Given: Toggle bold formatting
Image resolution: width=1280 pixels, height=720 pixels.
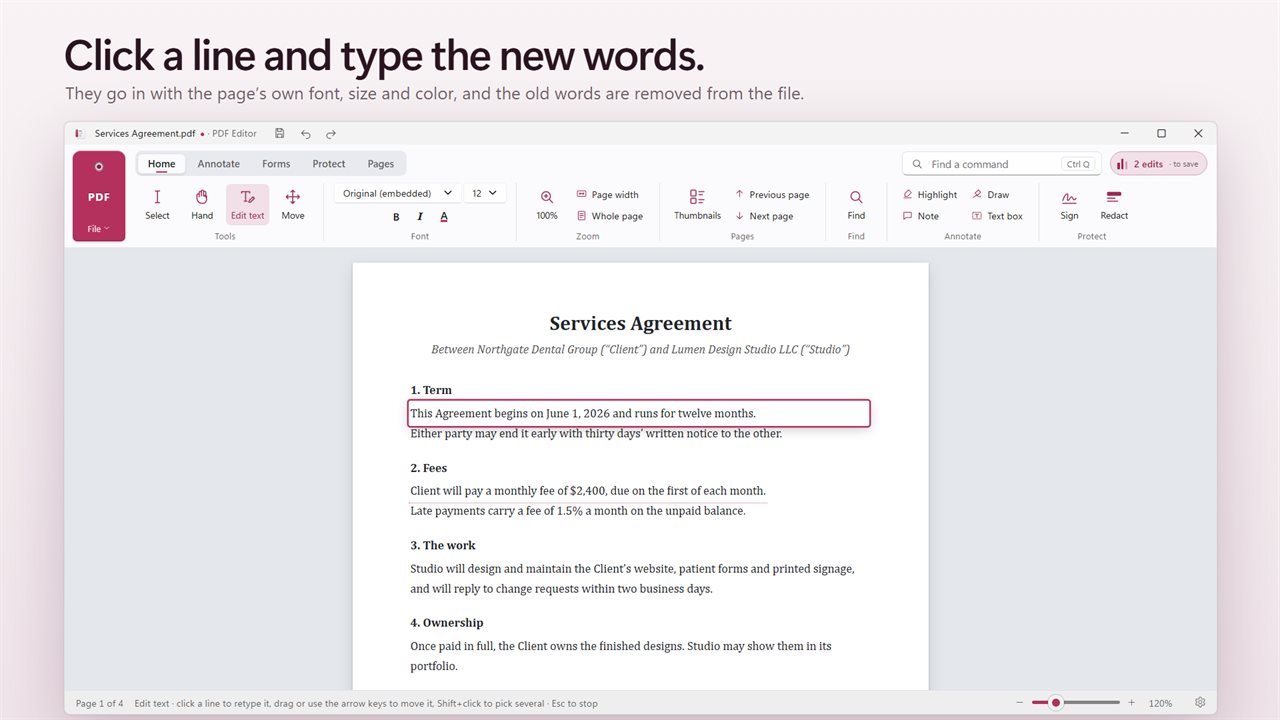Looking at the screenshot, I should [x=396, y=217].
